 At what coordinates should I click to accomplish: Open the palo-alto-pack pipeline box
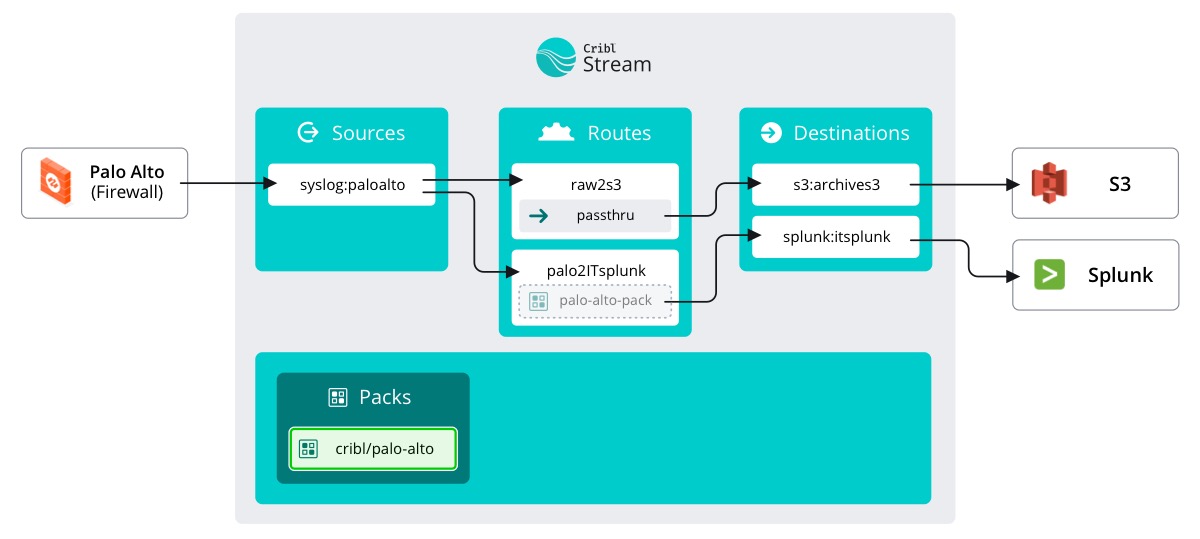[x=595, y=300]
